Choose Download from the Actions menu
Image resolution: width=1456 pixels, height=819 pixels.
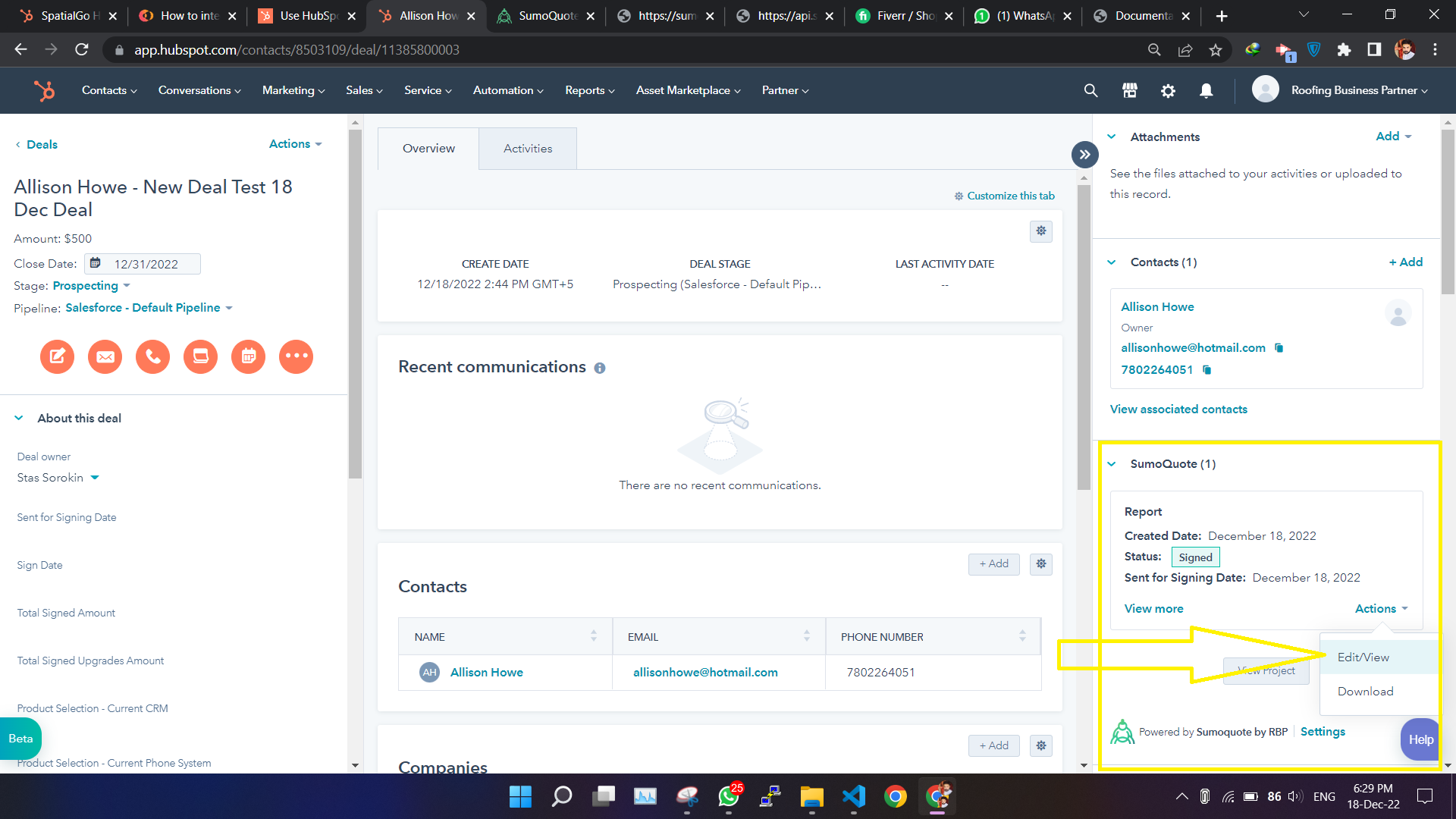[1379, 692]
